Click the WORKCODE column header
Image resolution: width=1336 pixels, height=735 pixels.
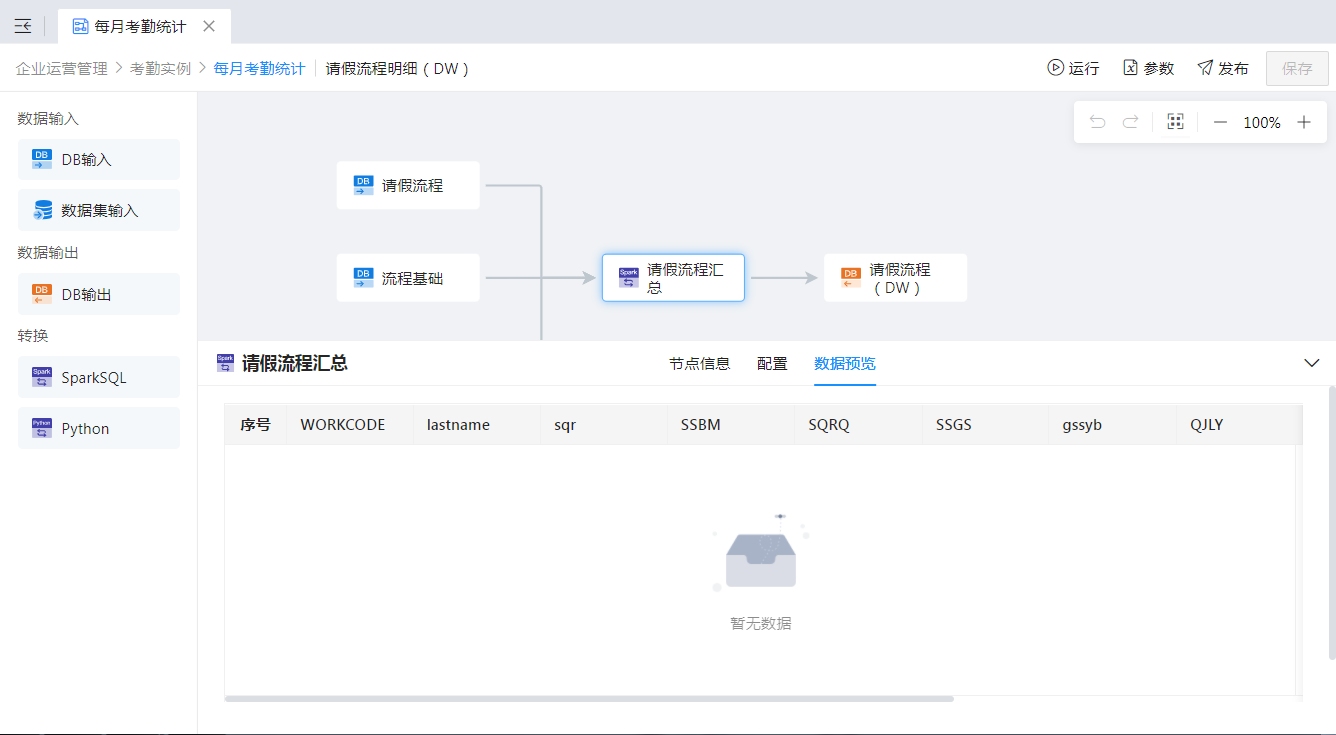tap(343, 425)
